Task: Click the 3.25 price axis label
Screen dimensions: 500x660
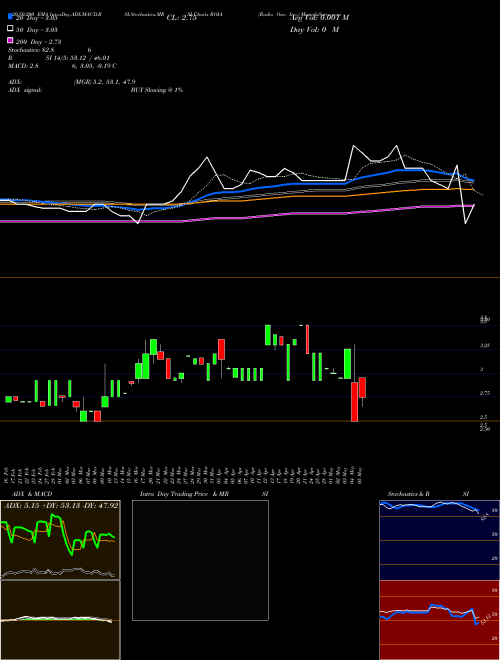Action: 485,346
